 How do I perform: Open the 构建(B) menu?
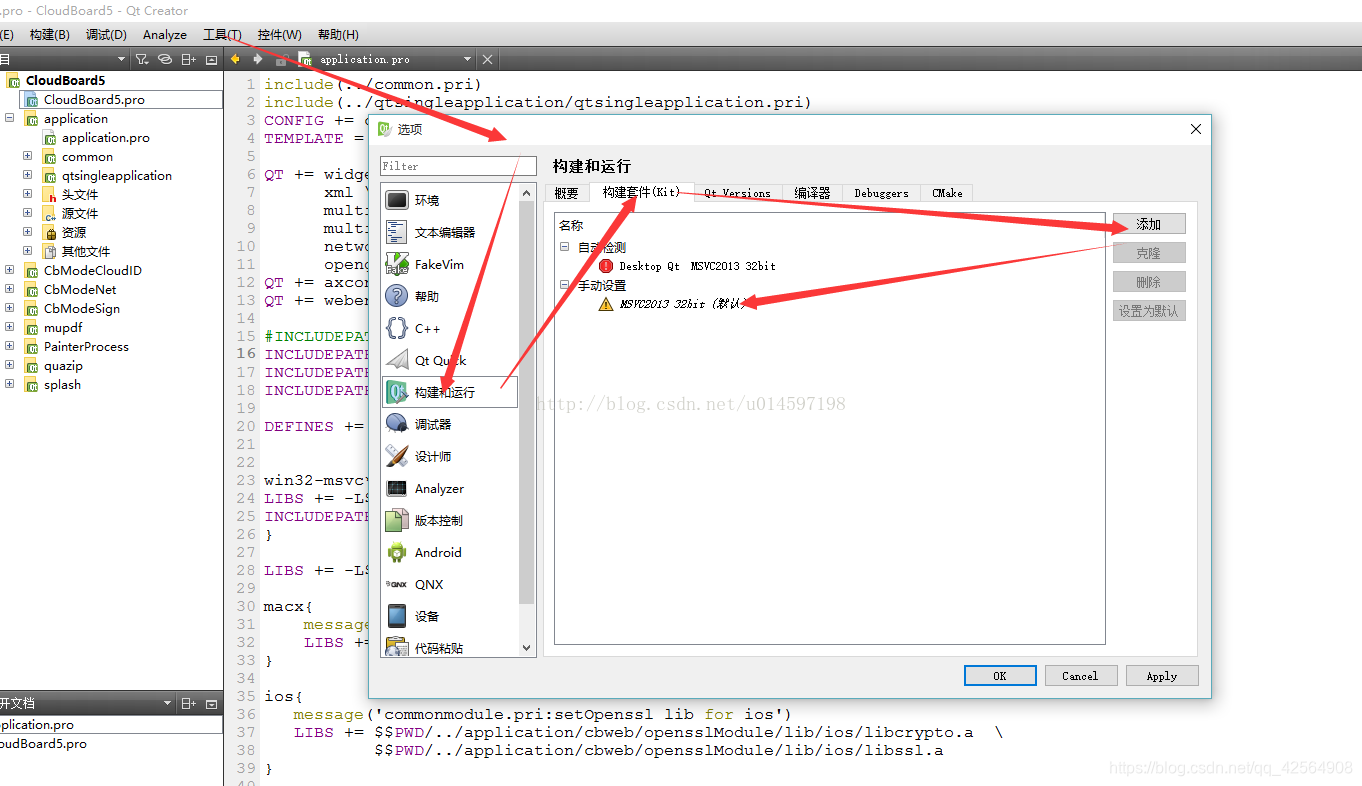point(50,35)
